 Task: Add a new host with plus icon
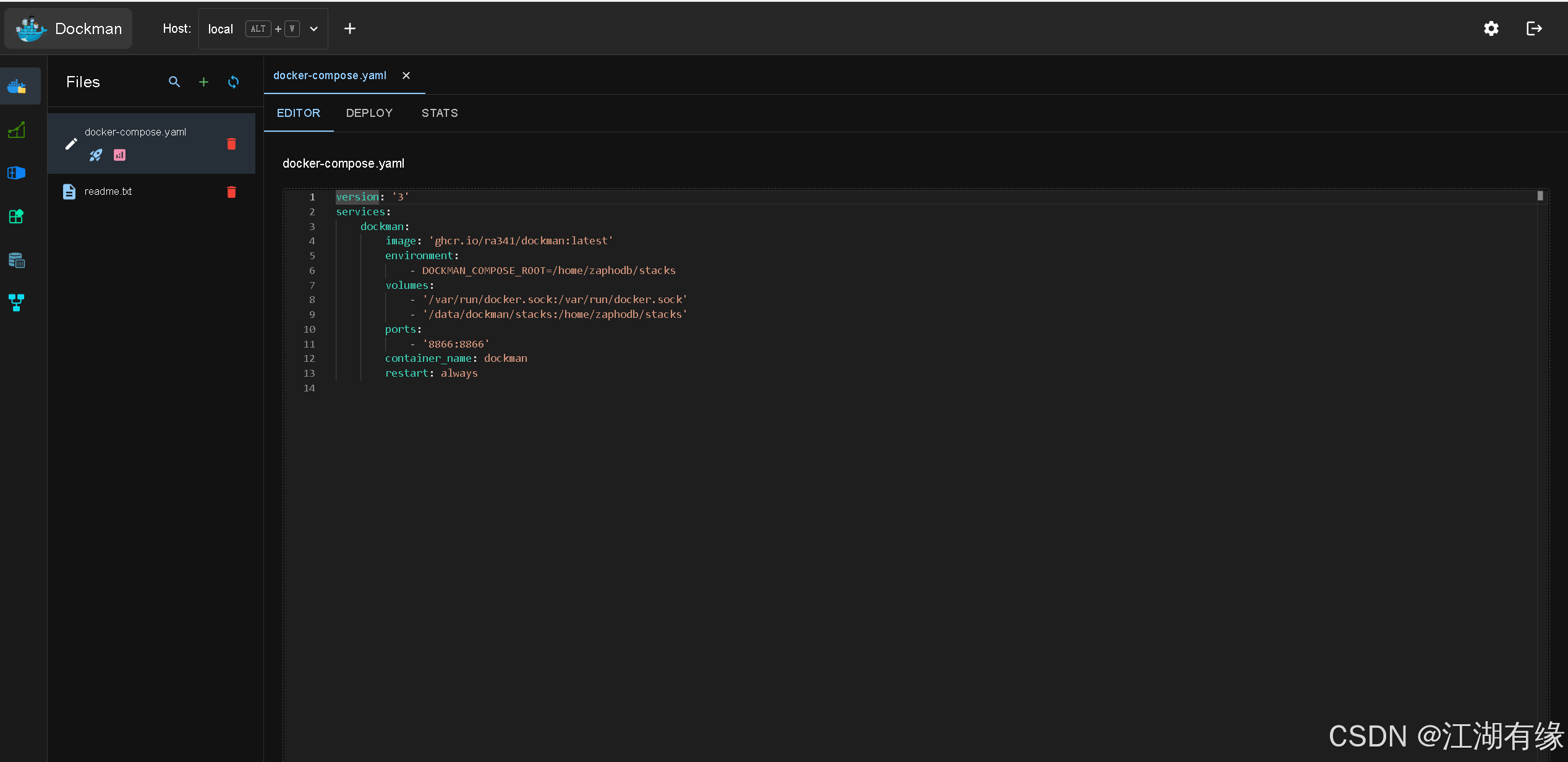point(350,28)
